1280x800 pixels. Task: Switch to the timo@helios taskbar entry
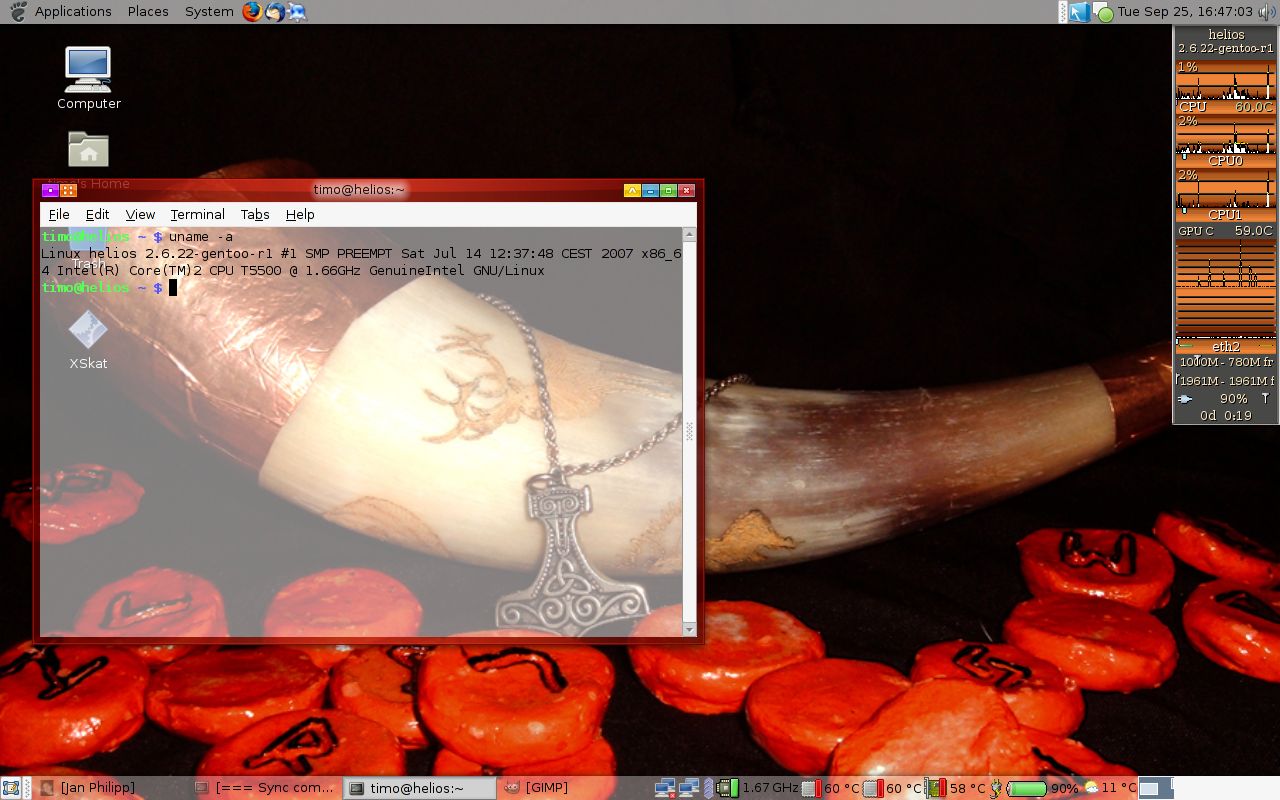pyautogui.click(x=420, y=788)
